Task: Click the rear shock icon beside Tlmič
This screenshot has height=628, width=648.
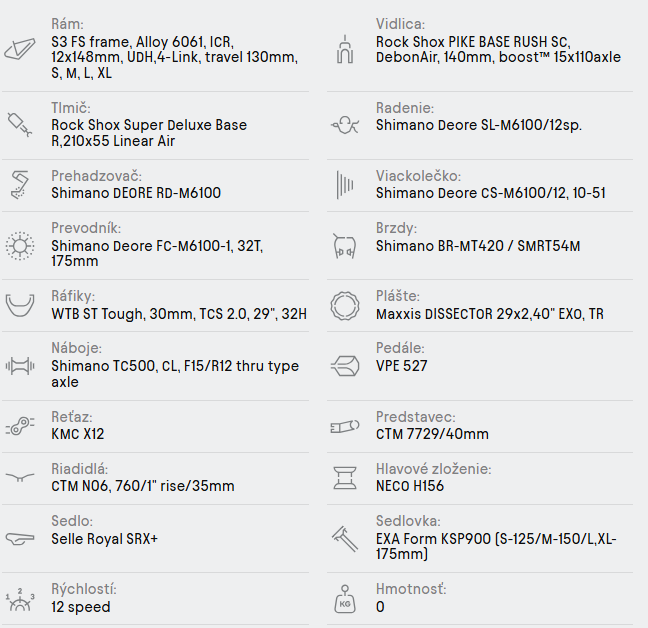Action: click(x=20, y=124)
